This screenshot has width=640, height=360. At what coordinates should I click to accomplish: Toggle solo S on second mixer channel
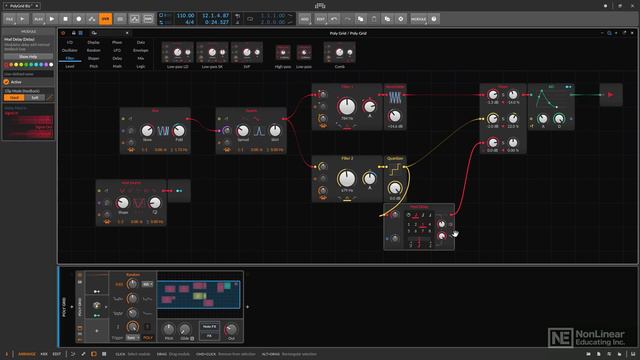click(503, 119)
